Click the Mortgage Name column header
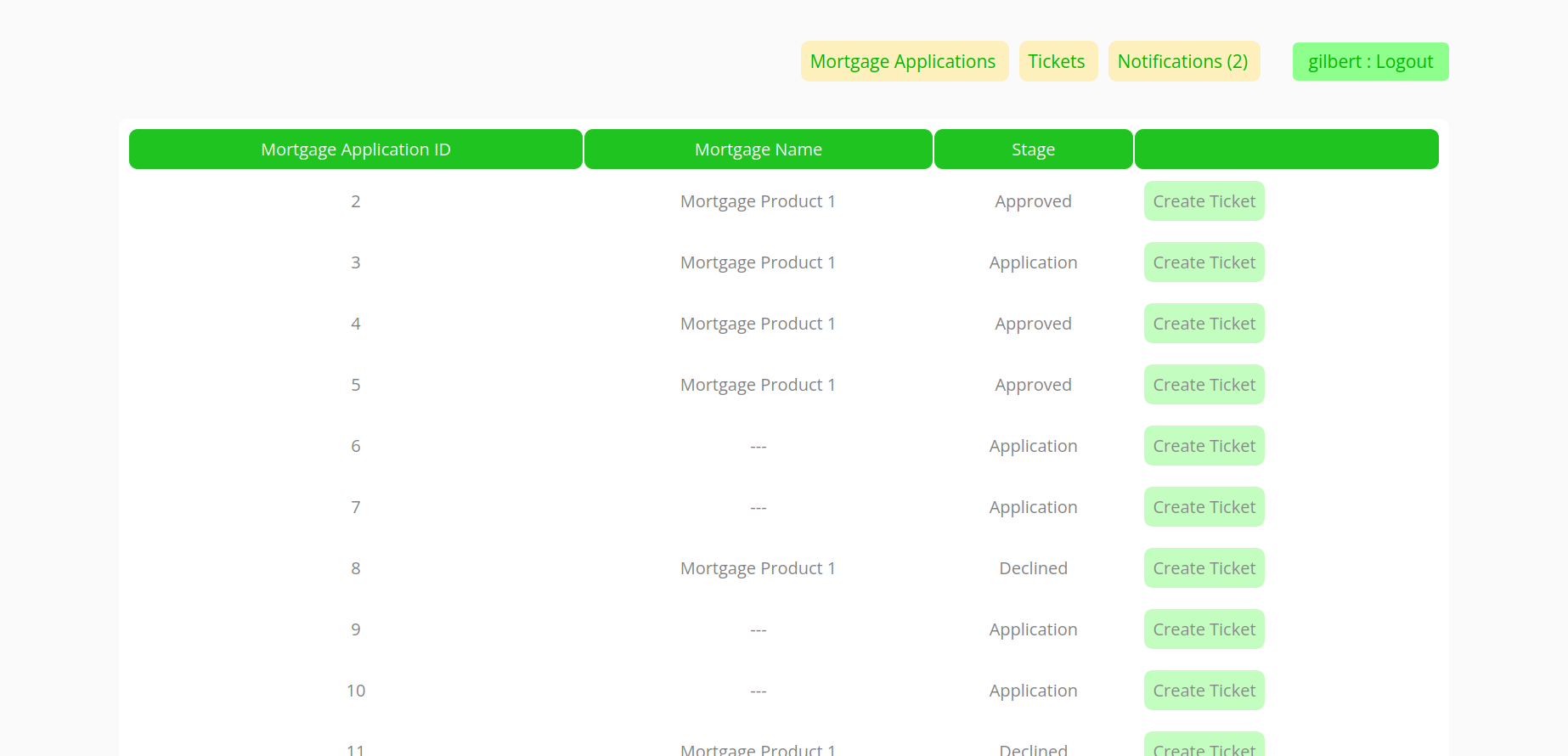The height and width of the screenshot is (756, 1568). (759, 150)
